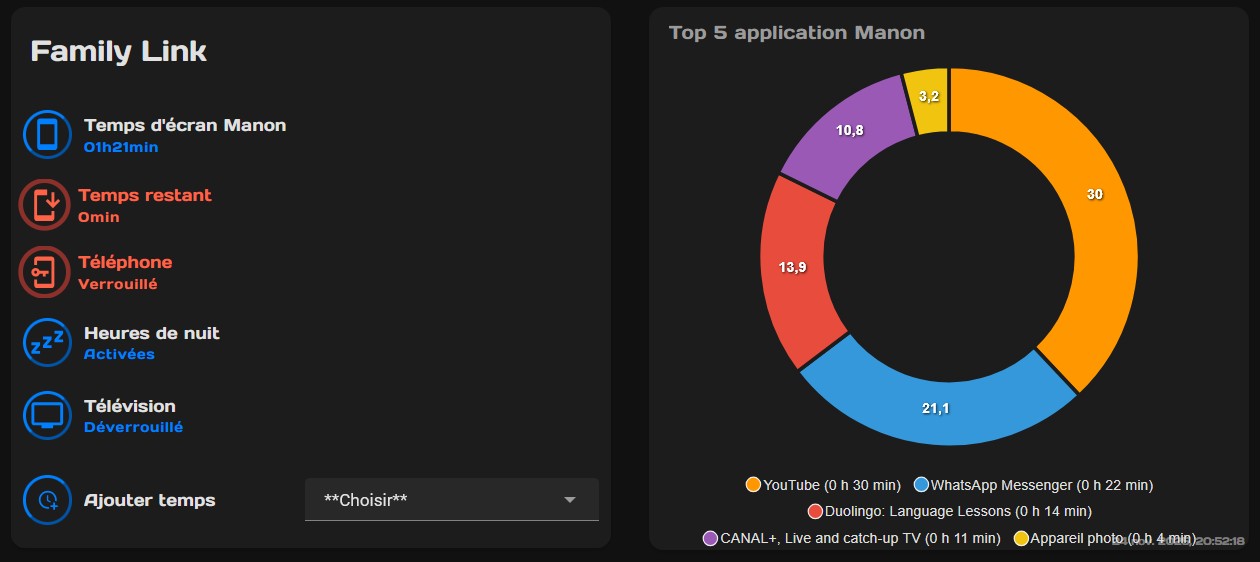Click the Télévision screen icon
This screenshot has width=1260, height=562.
47,415
